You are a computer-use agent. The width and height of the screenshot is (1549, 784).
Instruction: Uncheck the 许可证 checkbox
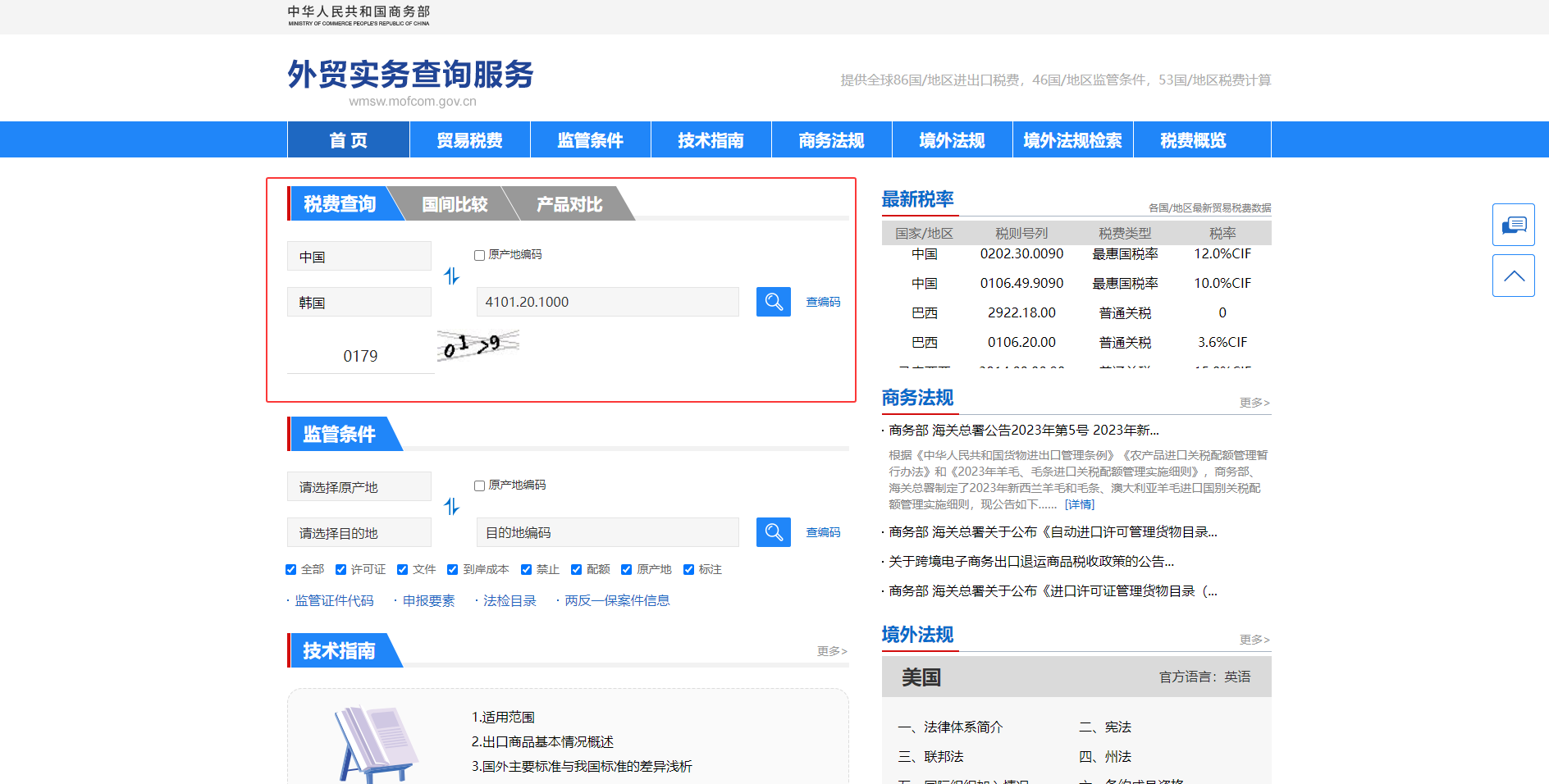(x=341, y=570)
